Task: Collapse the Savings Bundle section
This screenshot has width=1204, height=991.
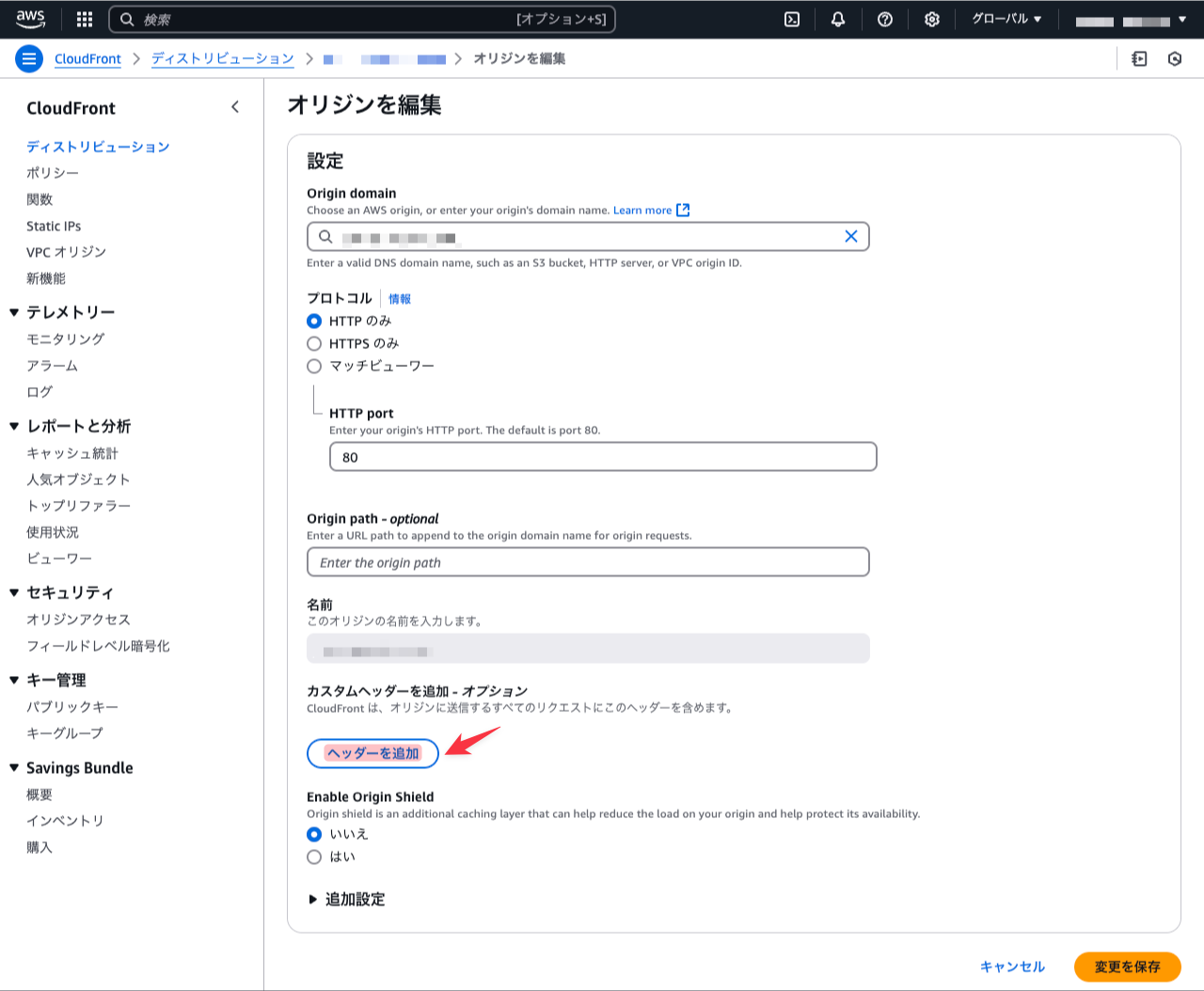Action: click(14, 767)
